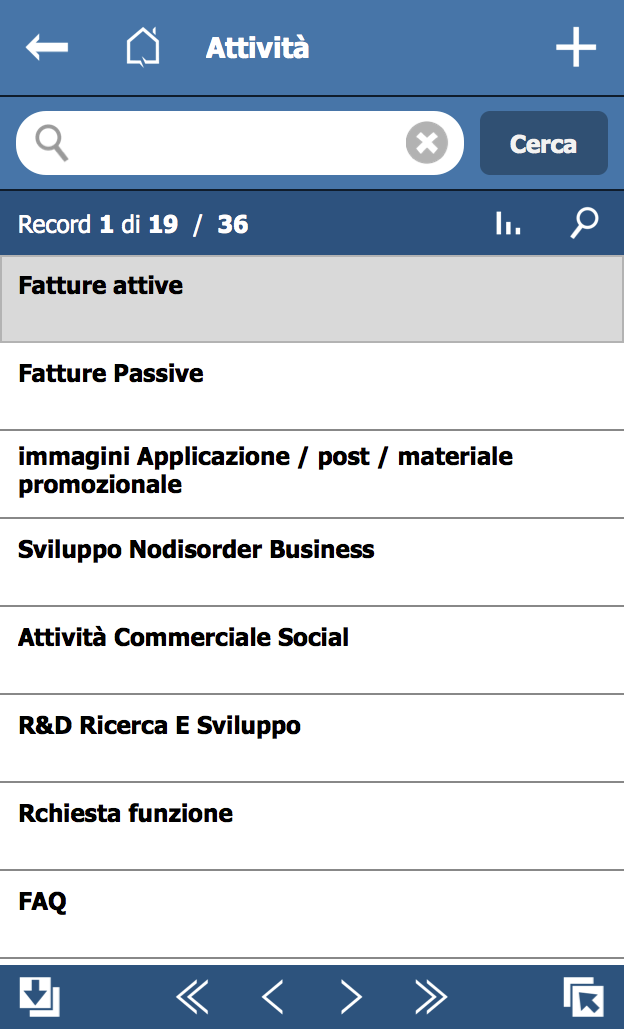The width and height of the screenshot is (624, 1029).
Task: Select R&D Ricerca E Sviluppo item
Action: 312,738
